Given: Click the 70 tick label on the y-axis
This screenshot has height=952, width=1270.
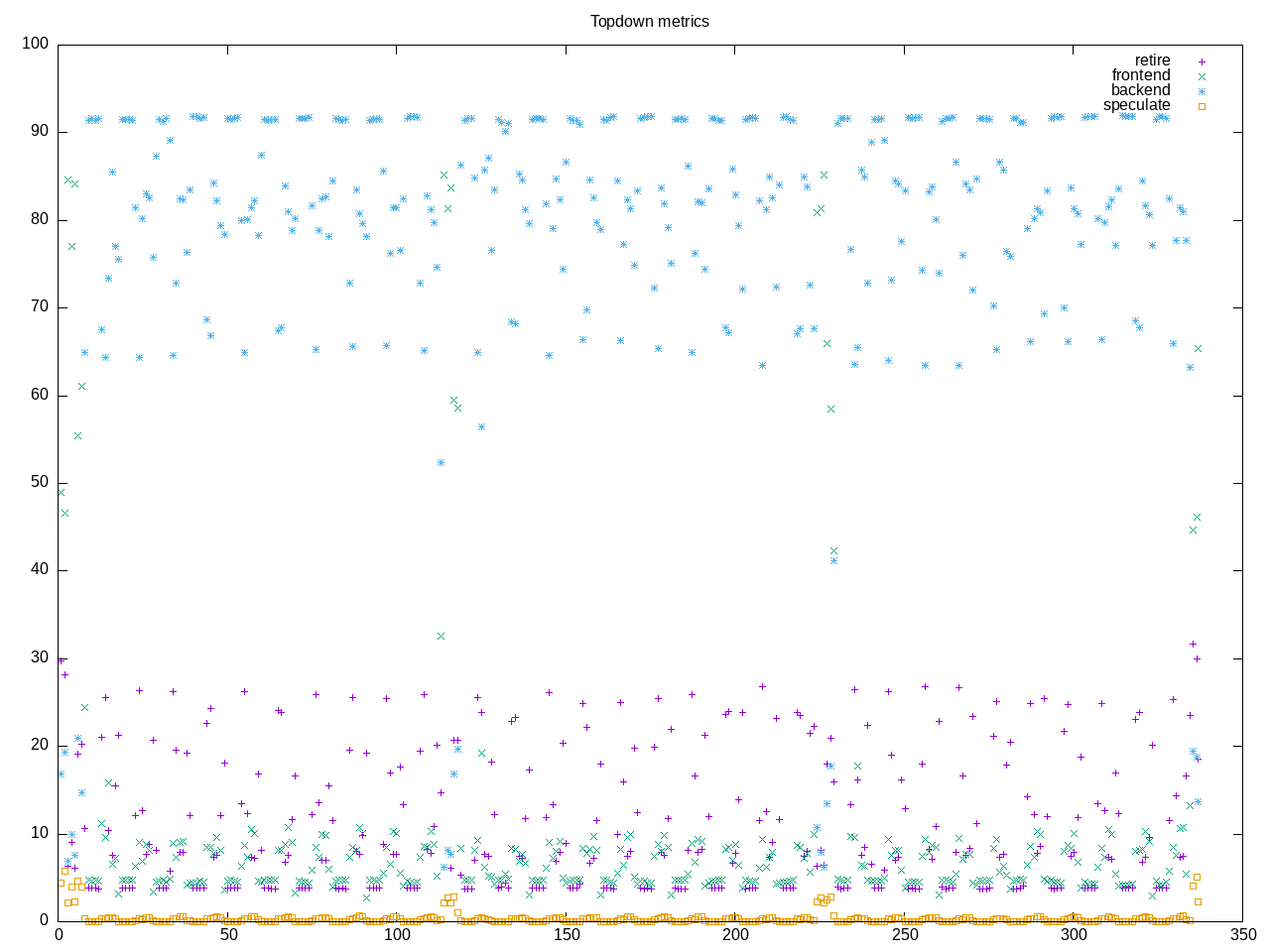Looking at the screenshot, I should coord(39,307).
